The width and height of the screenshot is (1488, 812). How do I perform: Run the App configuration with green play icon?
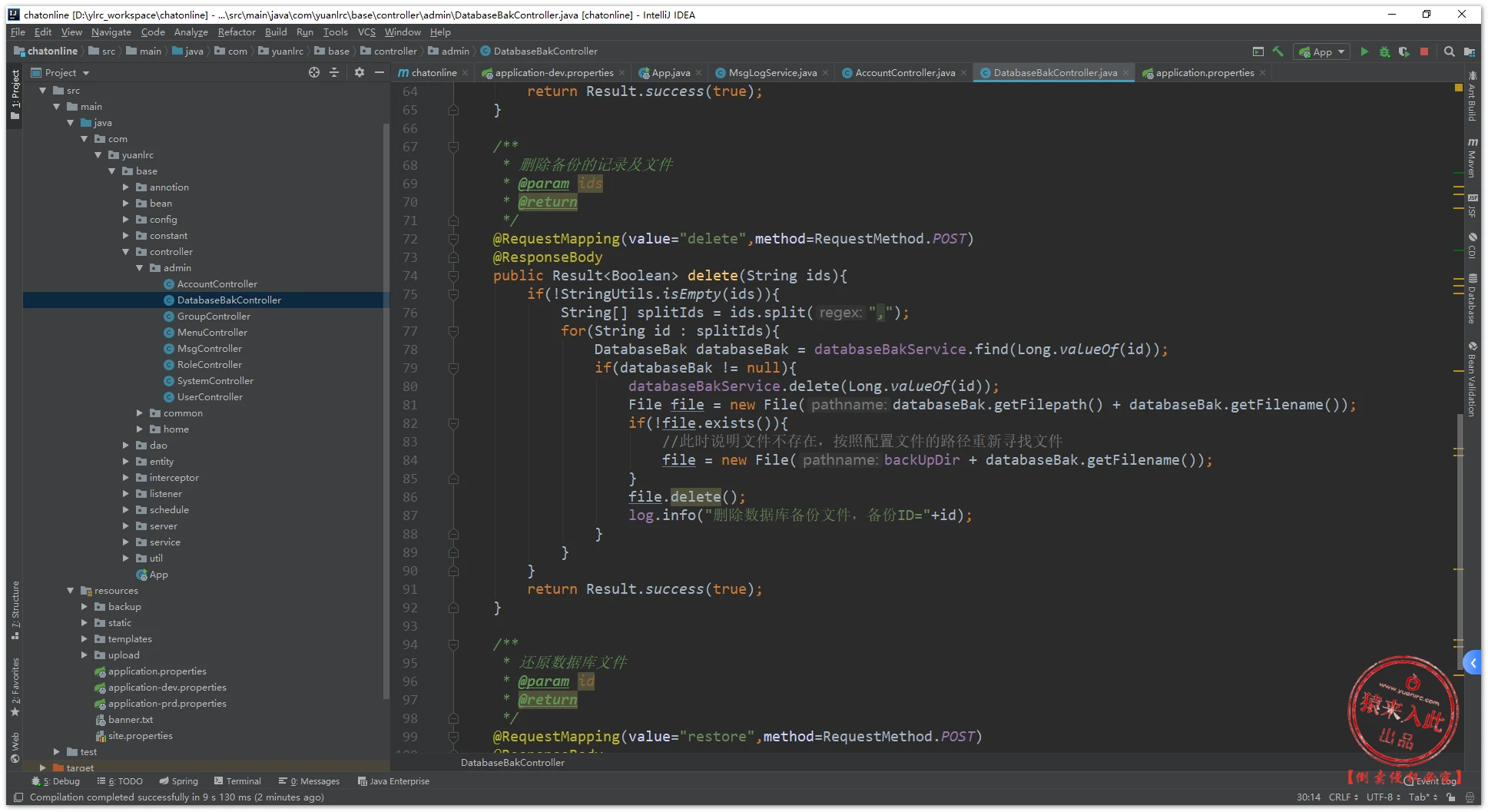pyautogui.click(x=1365, y=51)
